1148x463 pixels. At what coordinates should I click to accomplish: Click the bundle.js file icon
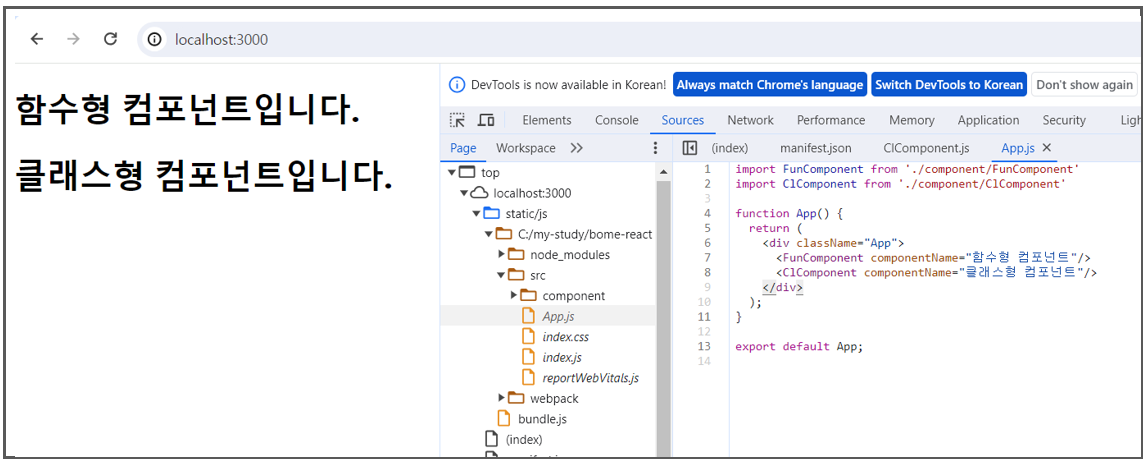click(503, 418)
